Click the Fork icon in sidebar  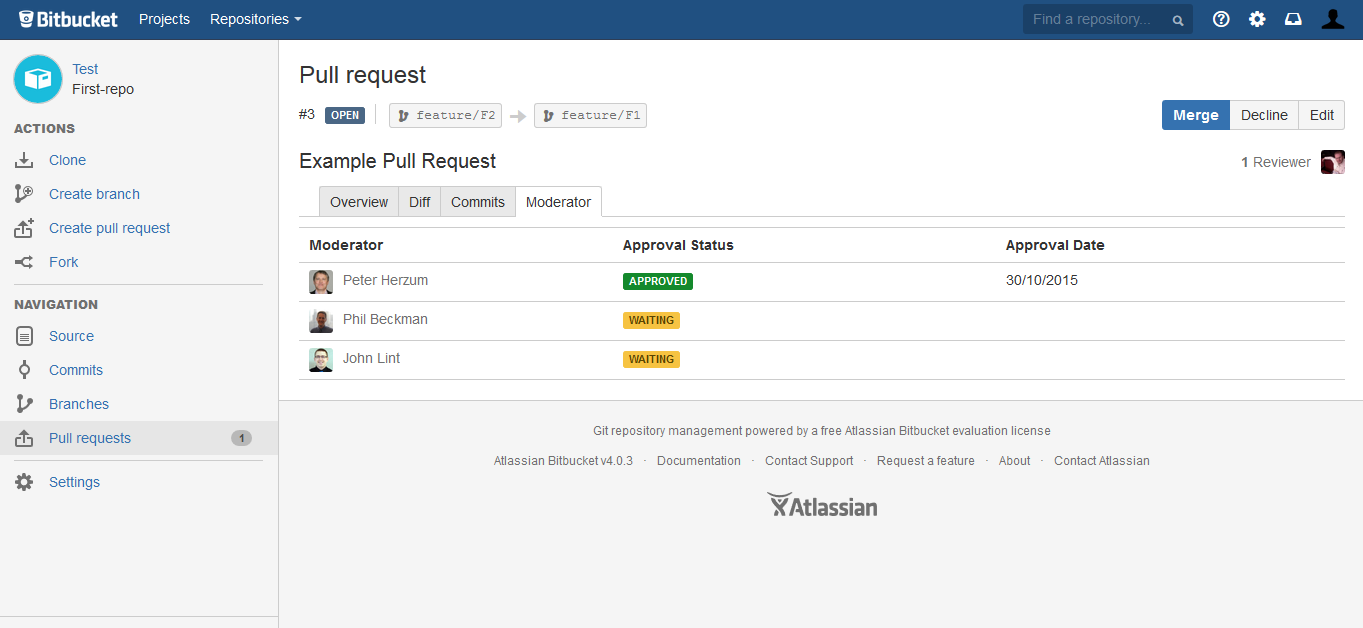tap(25, 262)
